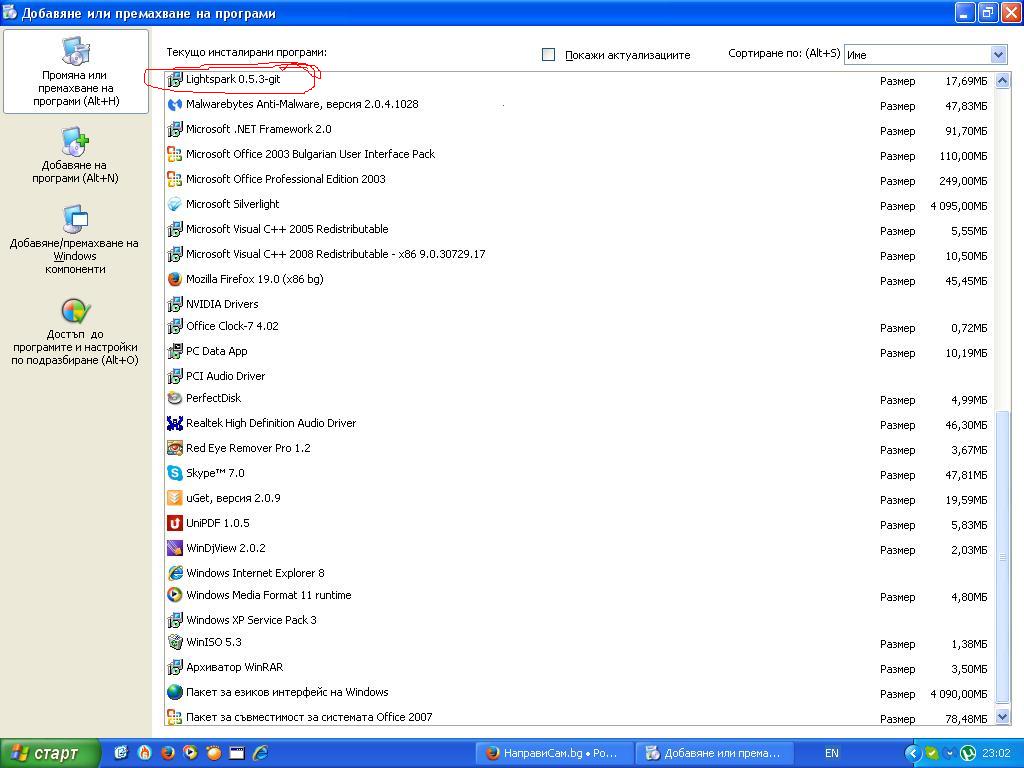1024x768 pixels.
Task: Click the system clock 23:02
Action: click(x=996, y=753)
